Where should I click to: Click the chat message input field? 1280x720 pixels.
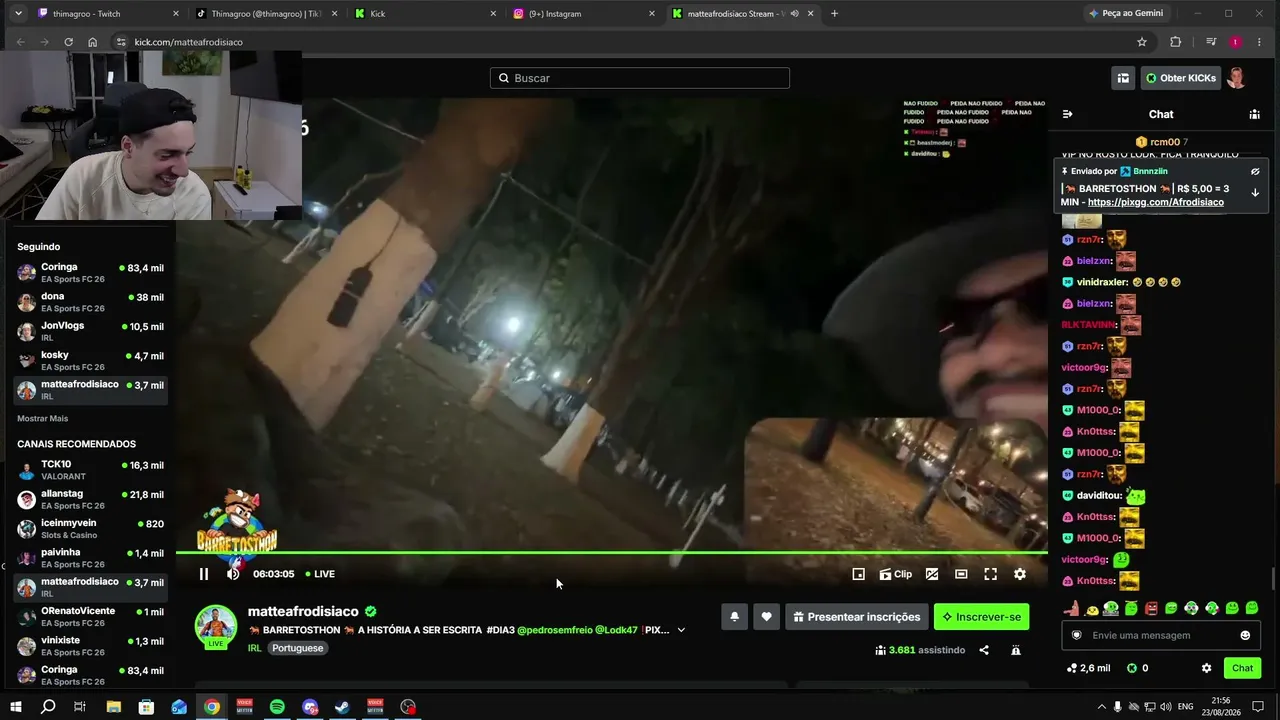click(x=1160, y=635)
